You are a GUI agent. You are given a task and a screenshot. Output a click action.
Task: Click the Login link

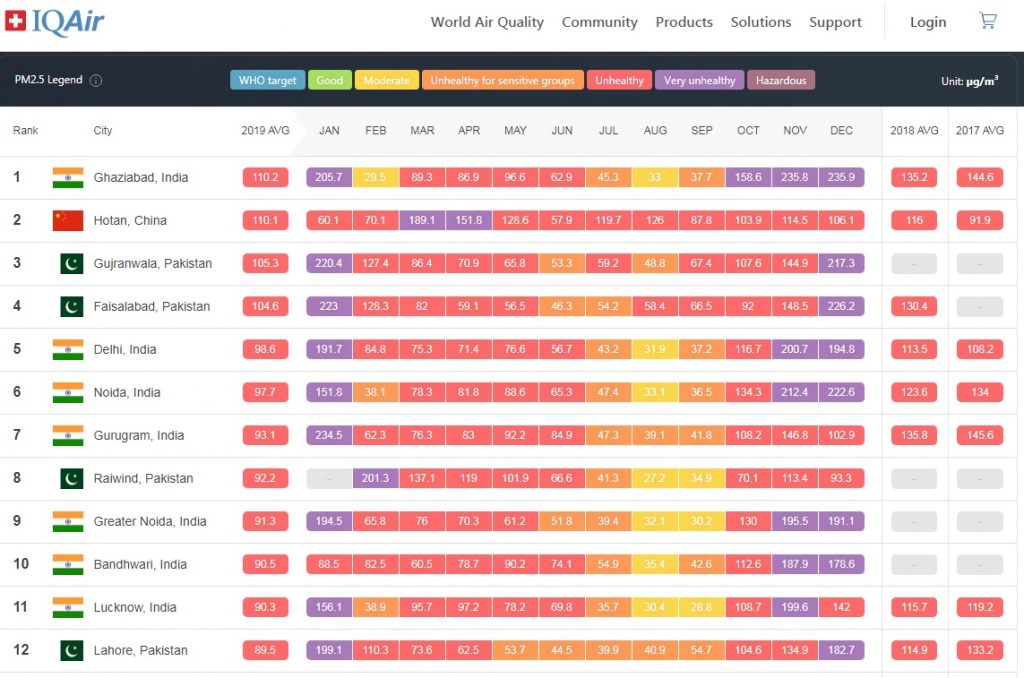pyautogui.click(x=928, y=22)
